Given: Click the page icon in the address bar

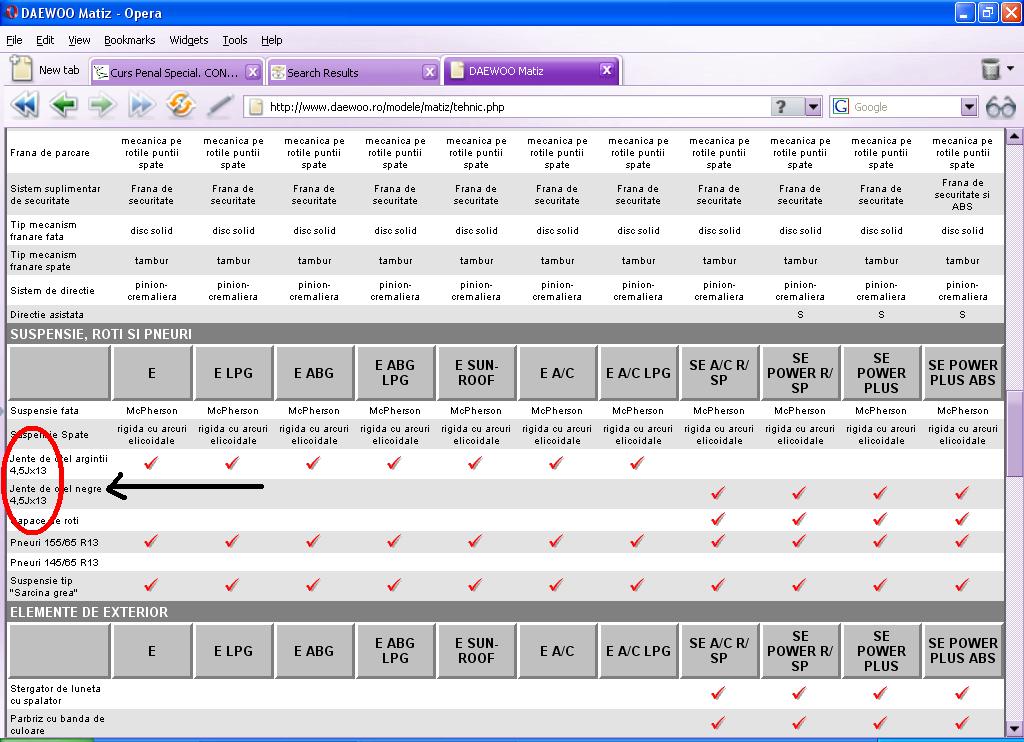Looking at the screenshot, I should [x=256, y=107].
